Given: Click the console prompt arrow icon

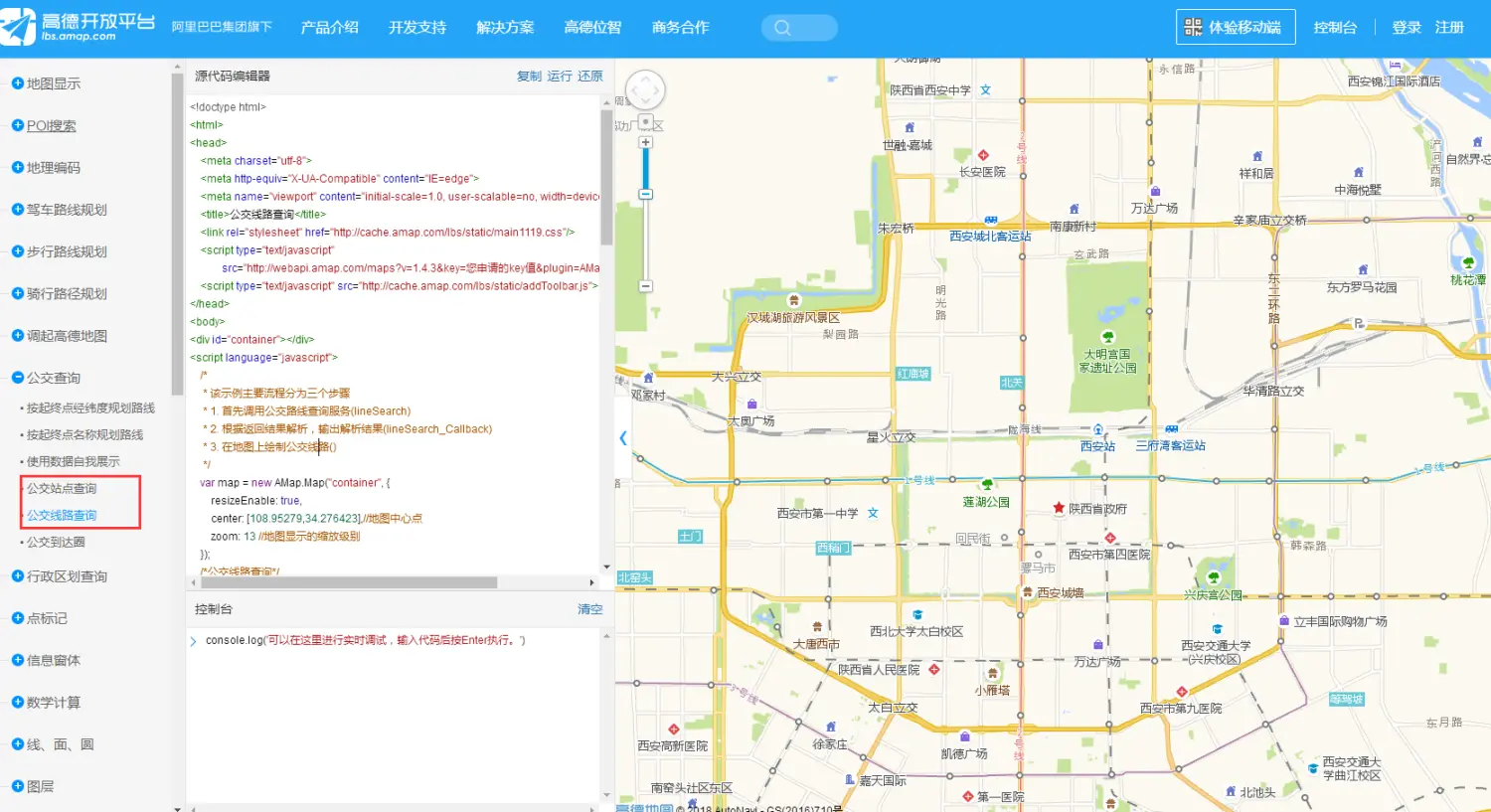Looking at the screenshot, I should [x=193, y=641].
